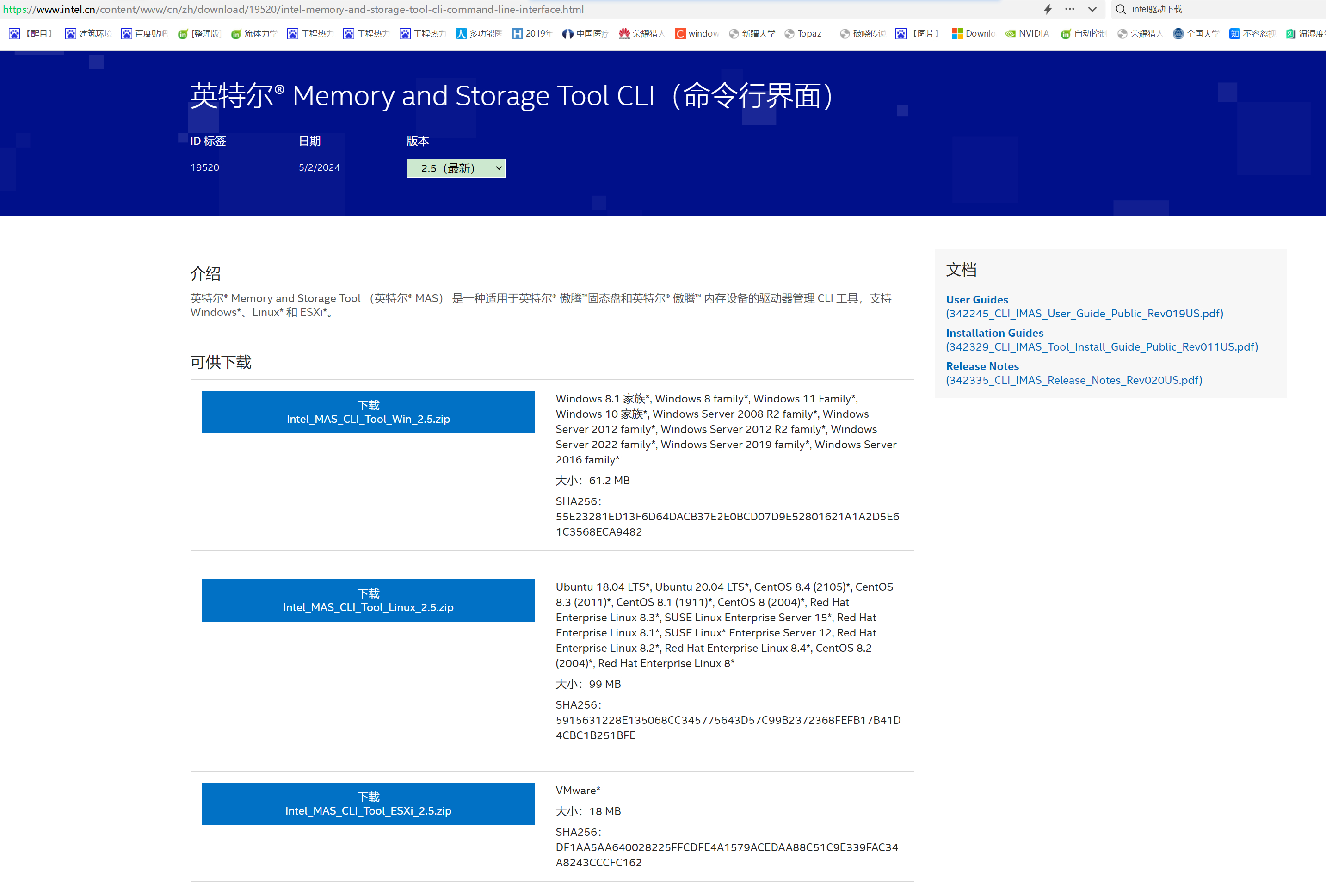1326x896 pixels.
Task: Open the 不容忽视 Zhihu bookmark
Action: tap(1252, 34)
